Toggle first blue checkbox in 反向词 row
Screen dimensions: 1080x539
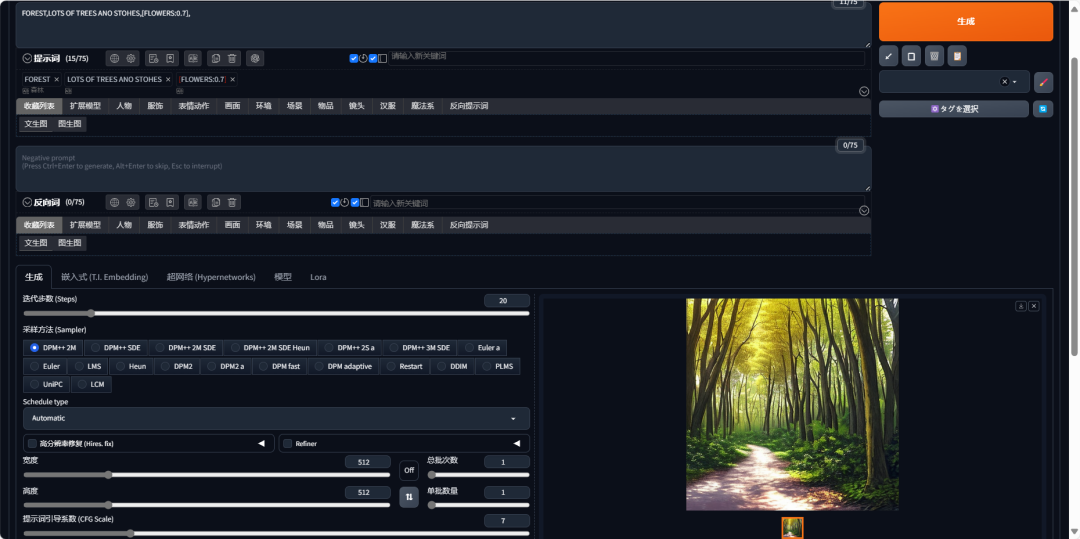[x=335, y=202]
